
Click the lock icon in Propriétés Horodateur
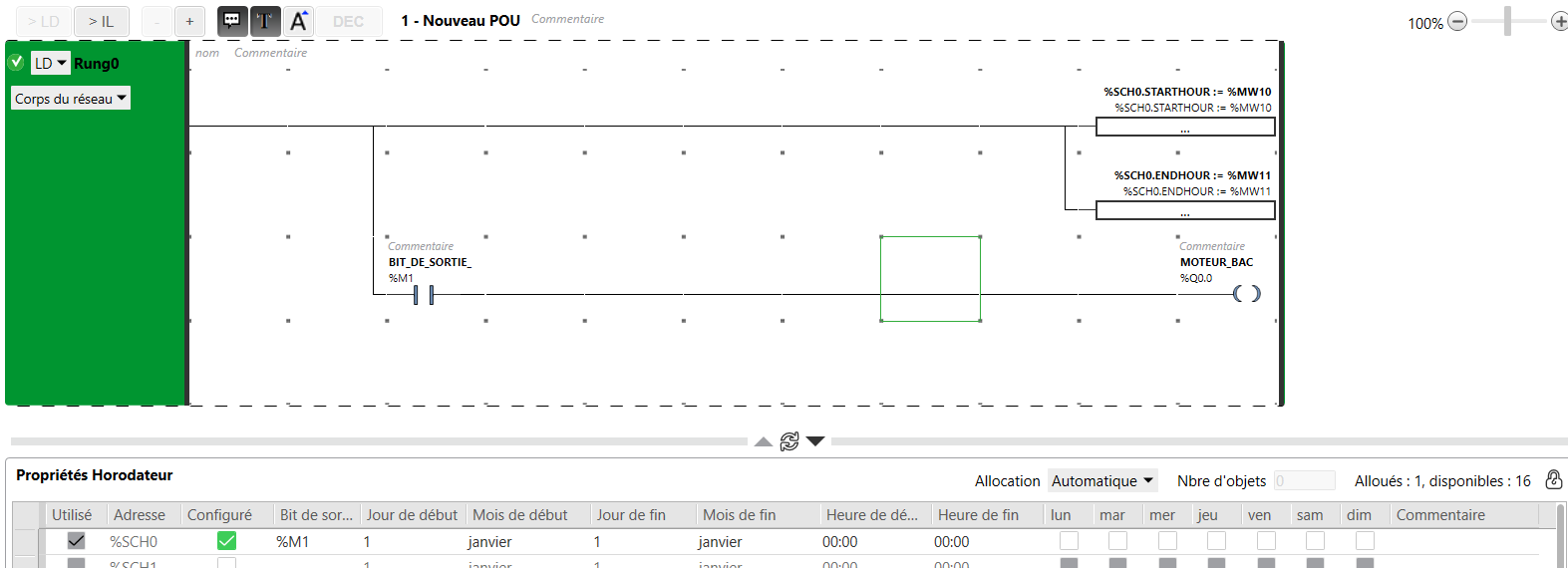(1553, 480)
